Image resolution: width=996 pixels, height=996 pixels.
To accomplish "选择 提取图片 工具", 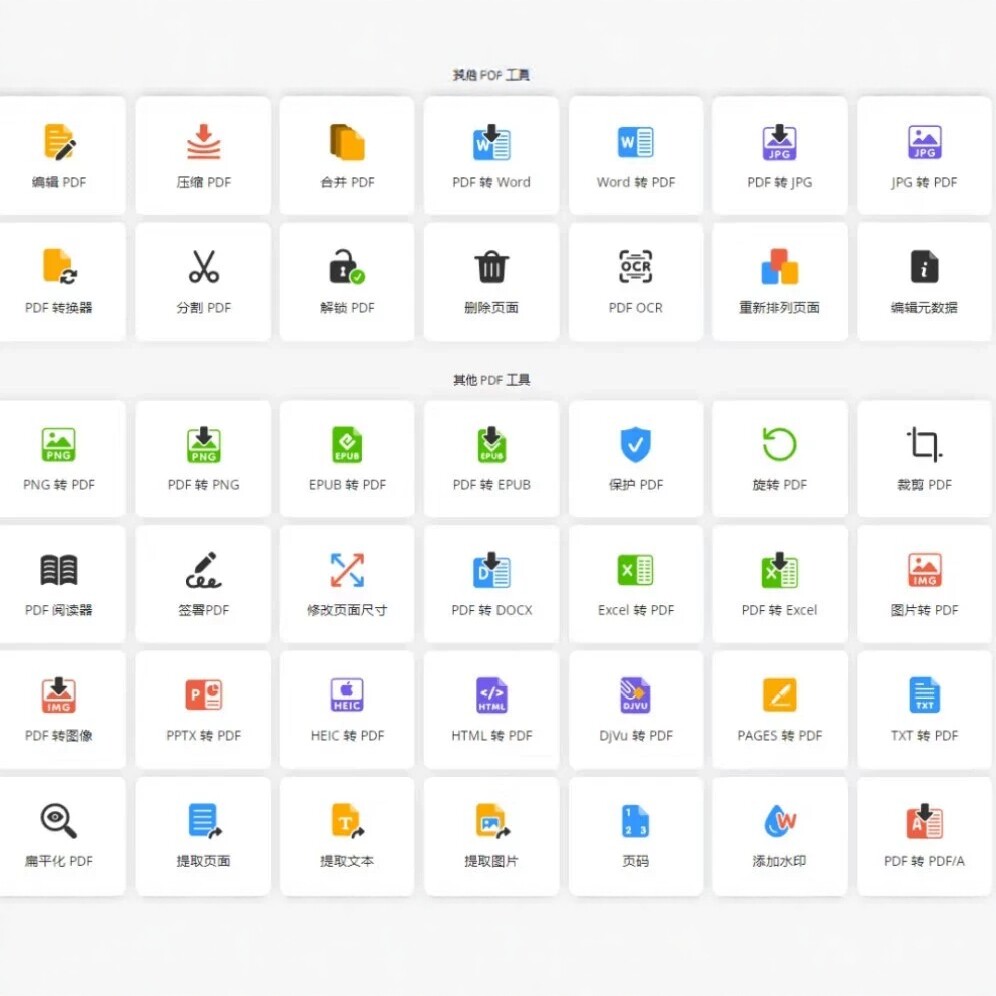I will click(x=491, y=836).
